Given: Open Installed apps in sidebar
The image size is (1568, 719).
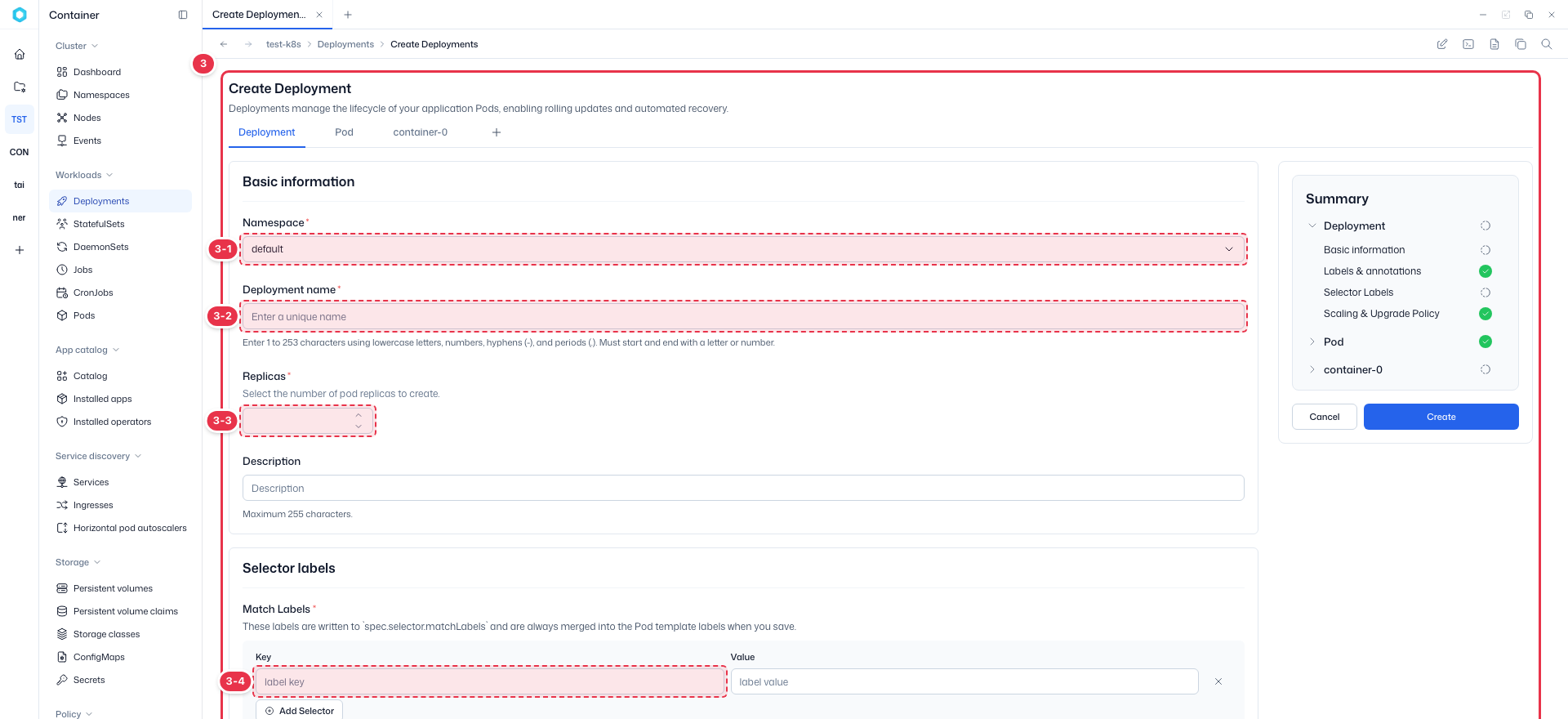Looking at the screenshot, I should [x=120, y=399].
